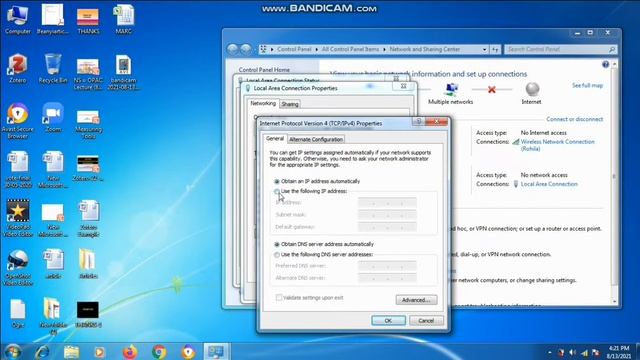Screen dimensions: 640x360
Task: Click the Multiple networks icon
Action: click(x=451, y=89)
